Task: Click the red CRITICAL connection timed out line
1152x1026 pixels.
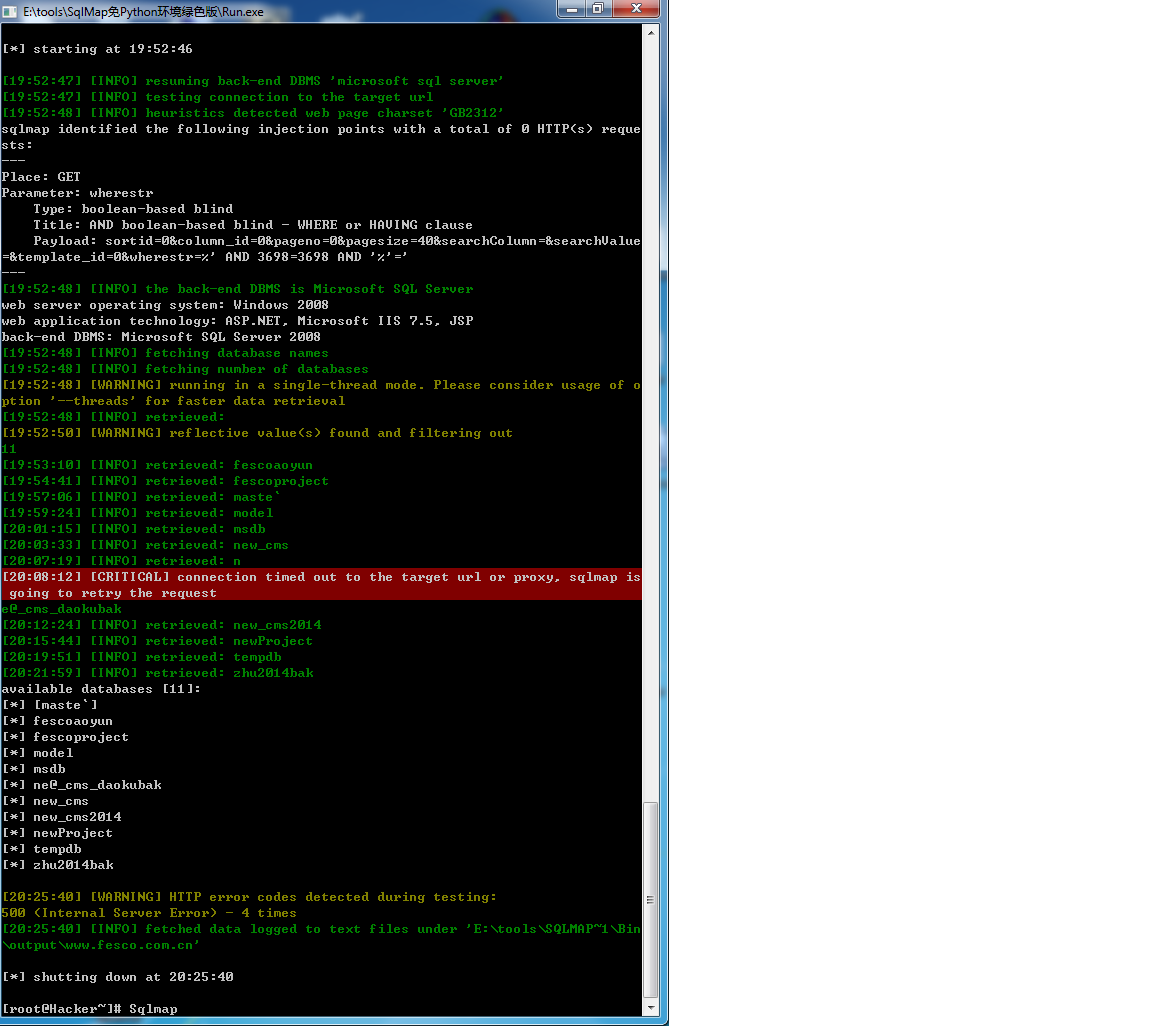Action: (322, 585)
